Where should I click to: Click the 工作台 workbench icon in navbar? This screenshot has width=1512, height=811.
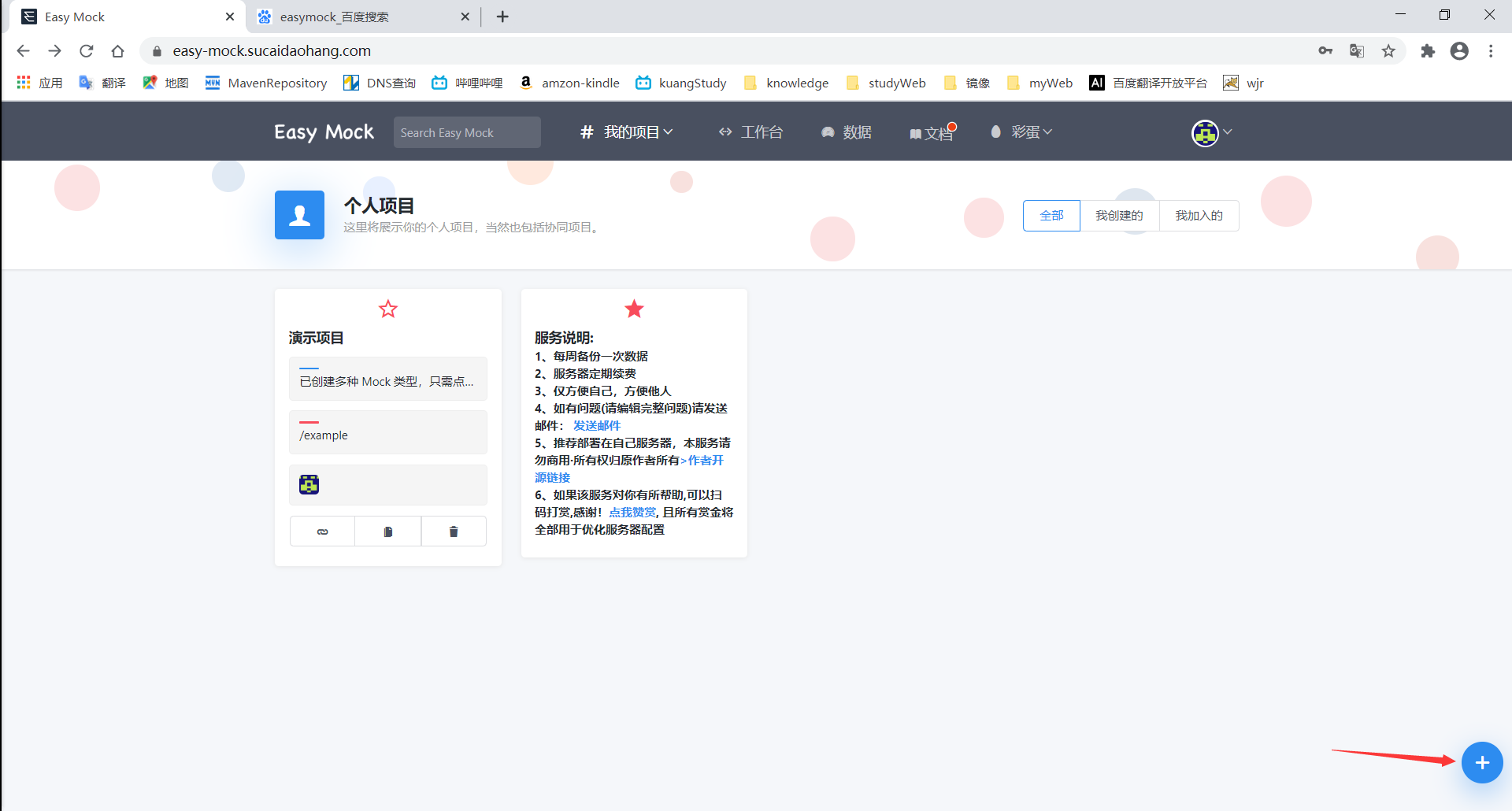750,131
